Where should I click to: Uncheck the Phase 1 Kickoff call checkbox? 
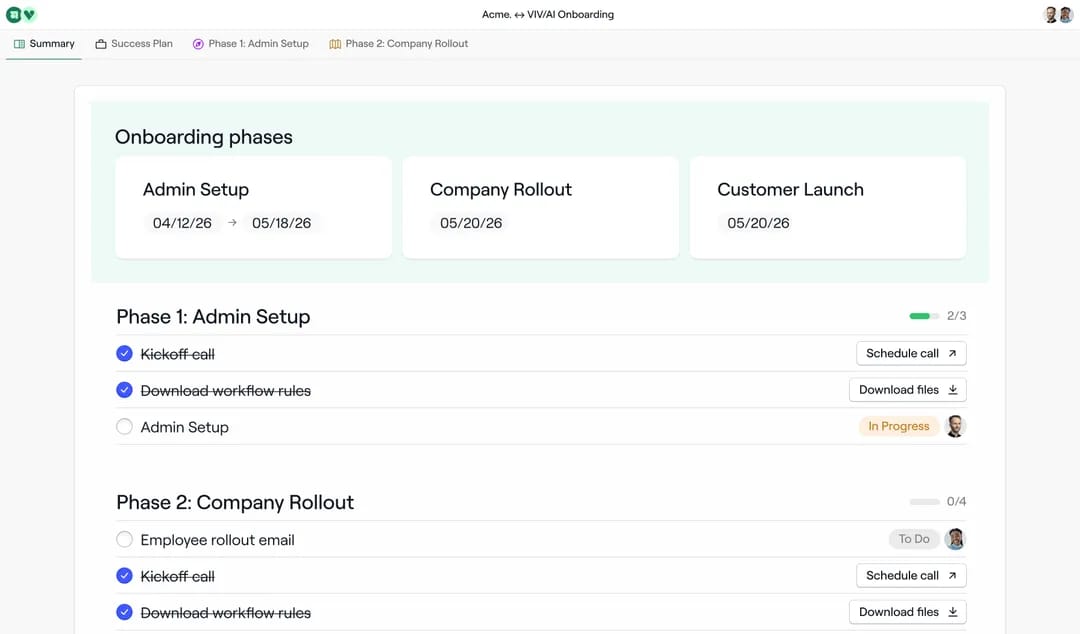(x=124, y=354)
